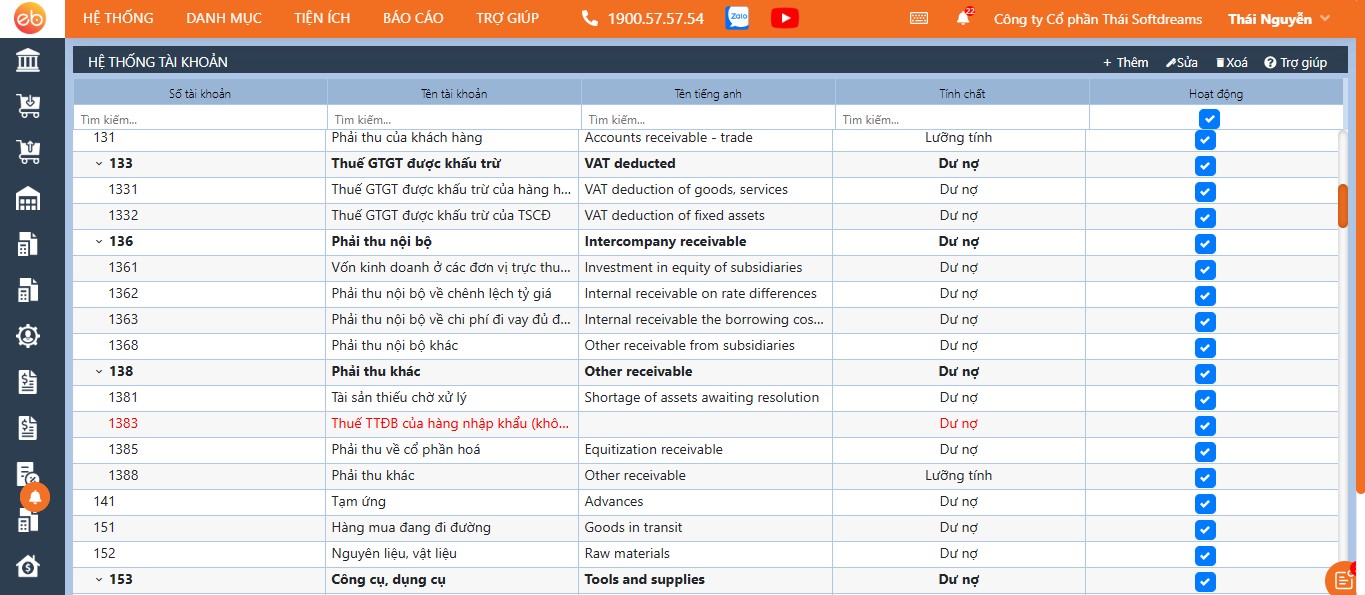Image resolution: width=1365 pixels, height=595 pixels.
Task: Click the Thêm button to add account
Action: (x=1125, y=62)
